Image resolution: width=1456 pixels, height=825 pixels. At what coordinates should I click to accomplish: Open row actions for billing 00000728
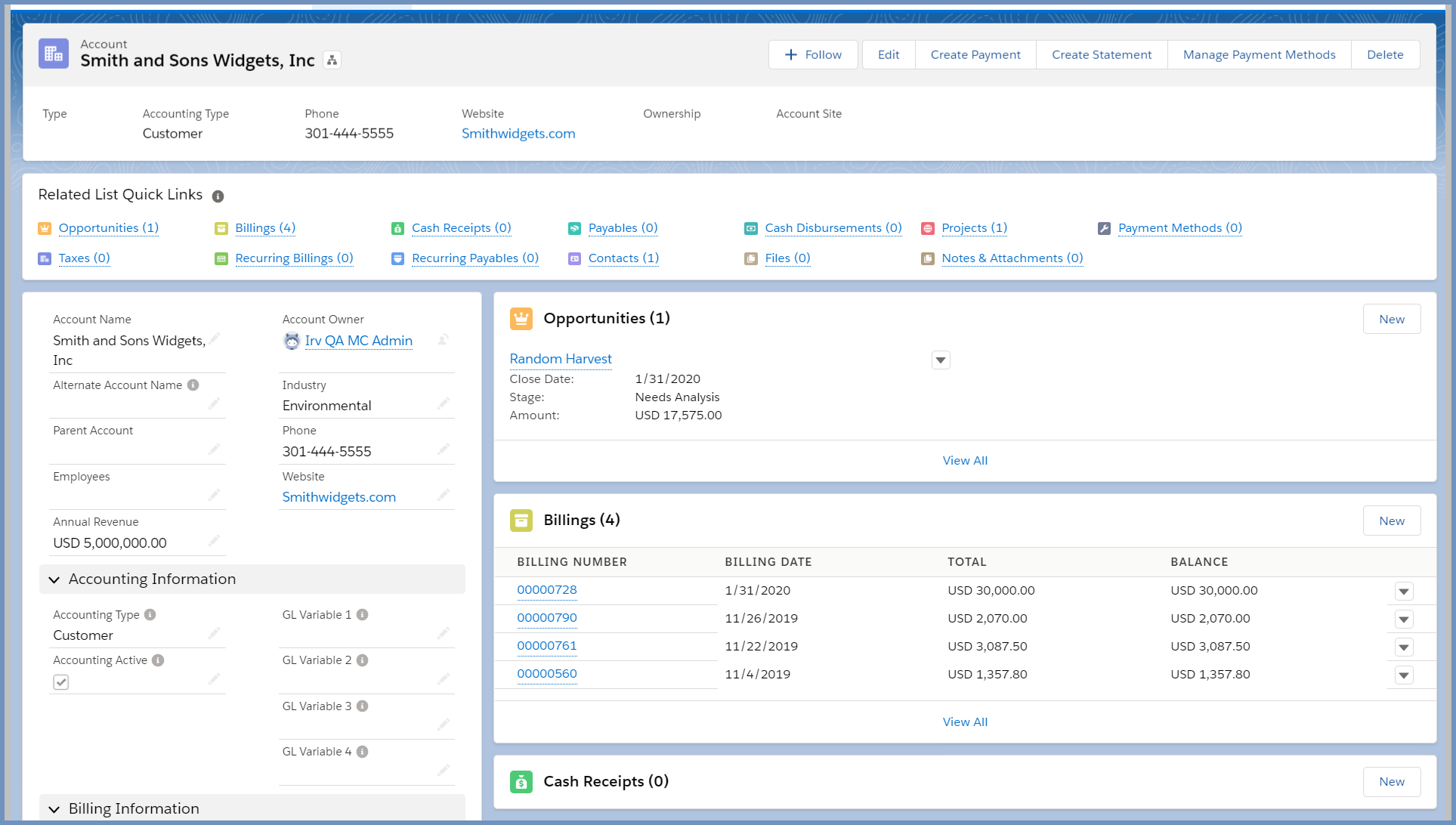1404,592
